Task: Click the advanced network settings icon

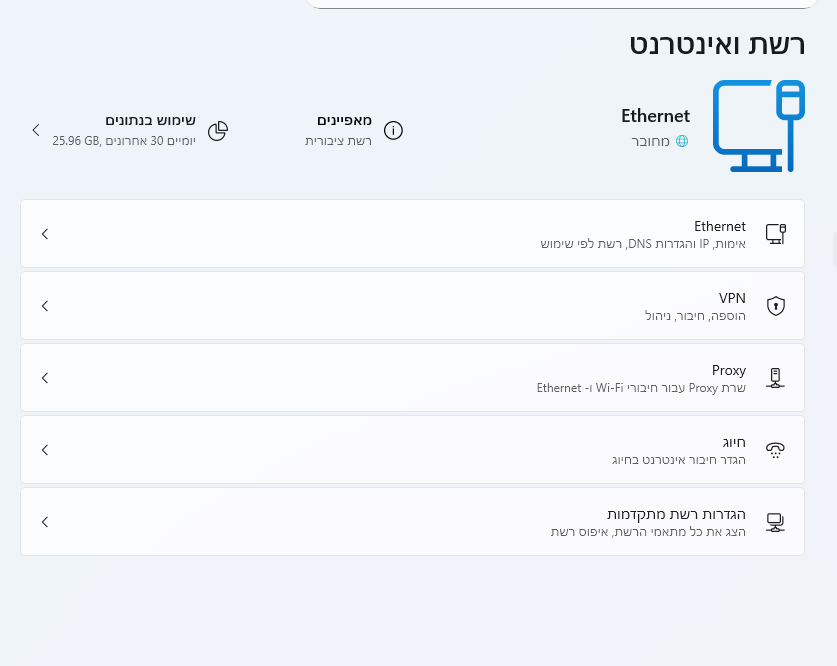Action: [x=776, y=522]
